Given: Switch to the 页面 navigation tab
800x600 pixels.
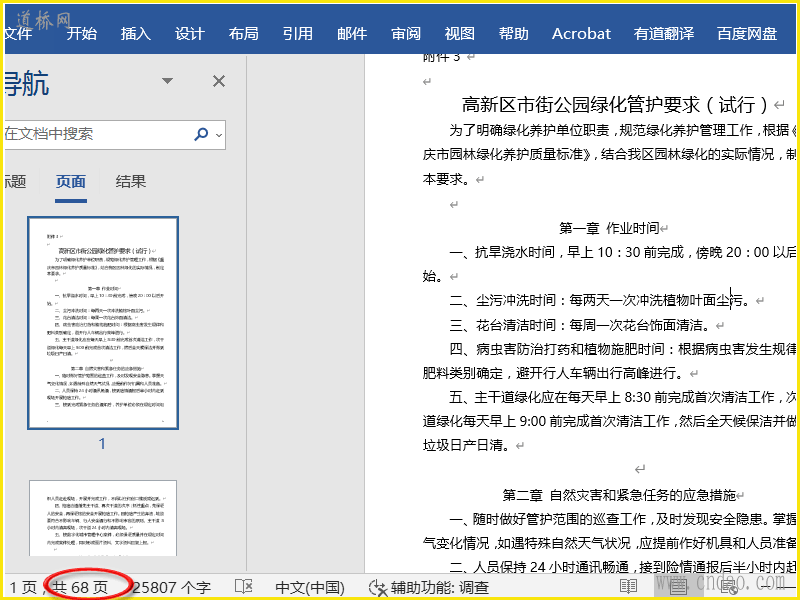Looking at the screenshot, I should pyautogui.click(x=71, y=182).
